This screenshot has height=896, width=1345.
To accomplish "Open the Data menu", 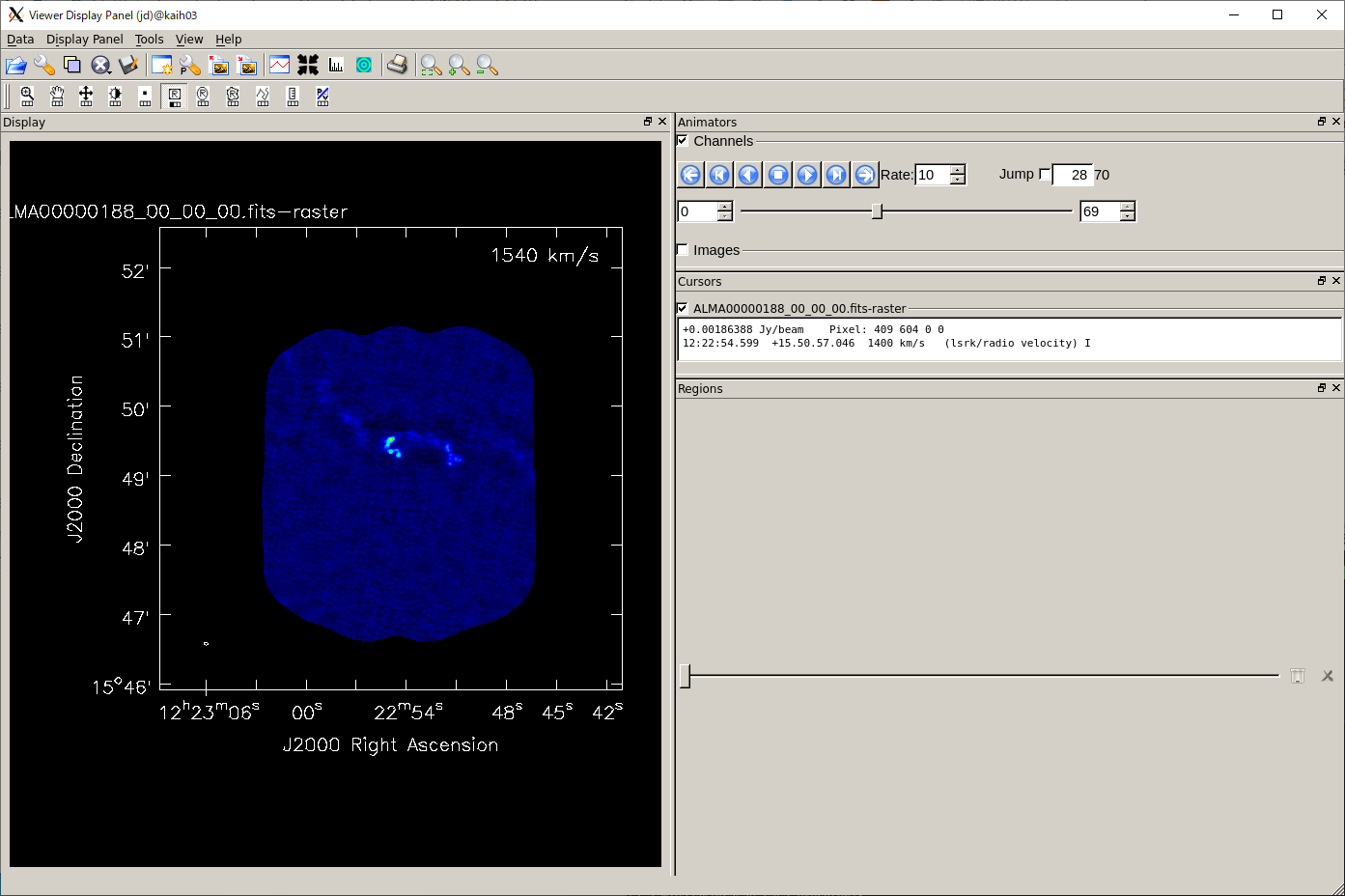I will click(x=20, y=40).
